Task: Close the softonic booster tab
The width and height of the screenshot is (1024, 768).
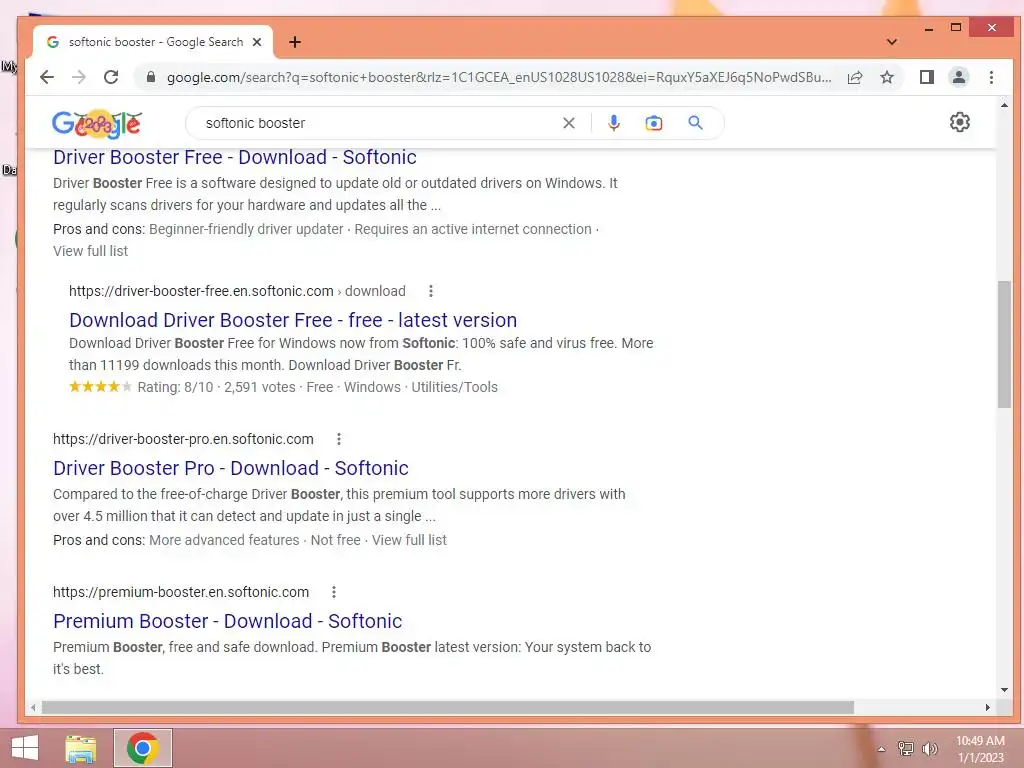Action: 257,42
